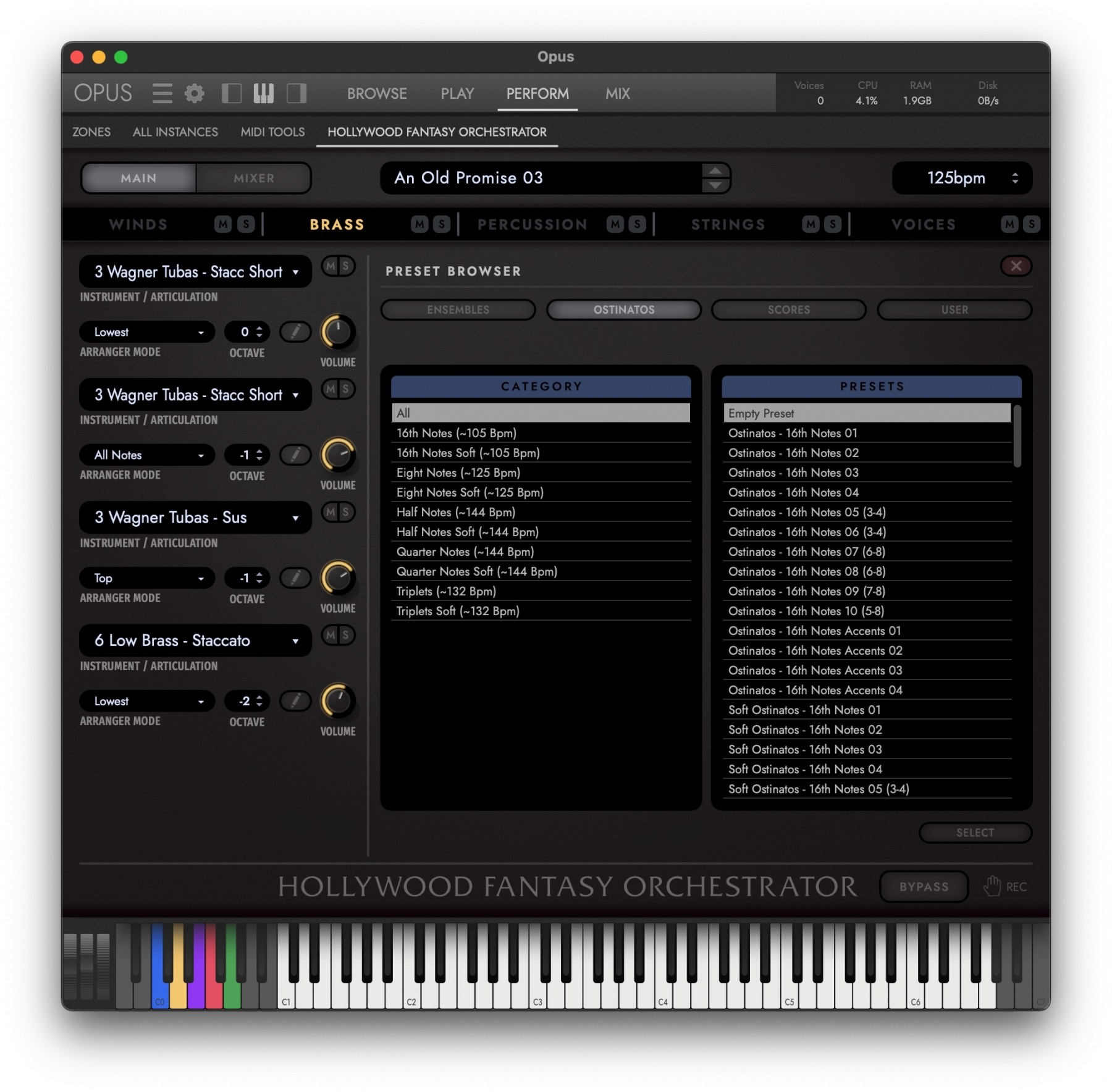
Task: Mute the Strings section with M
Action: click(811, 224)
